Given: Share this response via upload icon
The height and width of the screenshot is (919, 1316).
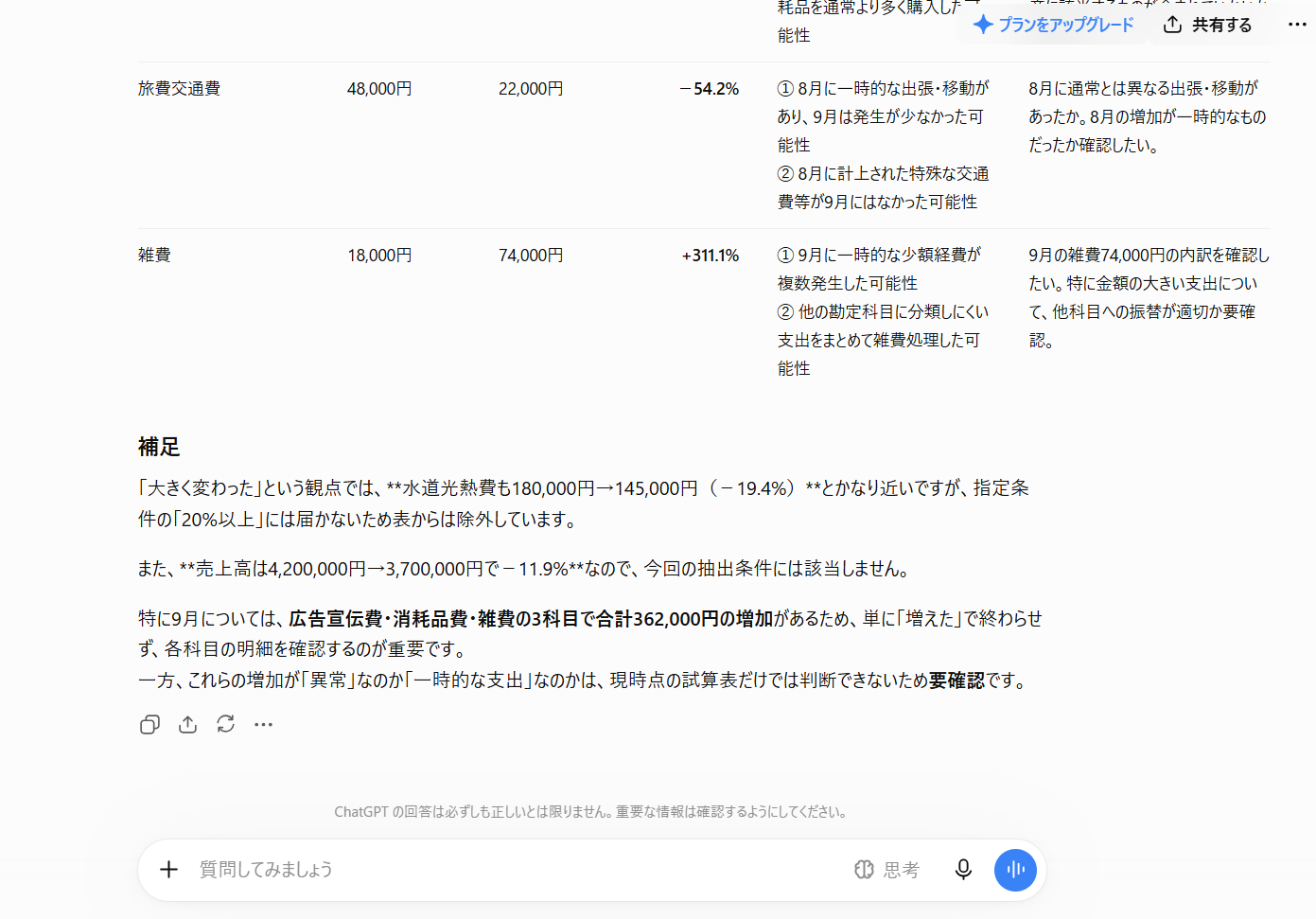Looking at the screenshot, I should click(188, 725).
